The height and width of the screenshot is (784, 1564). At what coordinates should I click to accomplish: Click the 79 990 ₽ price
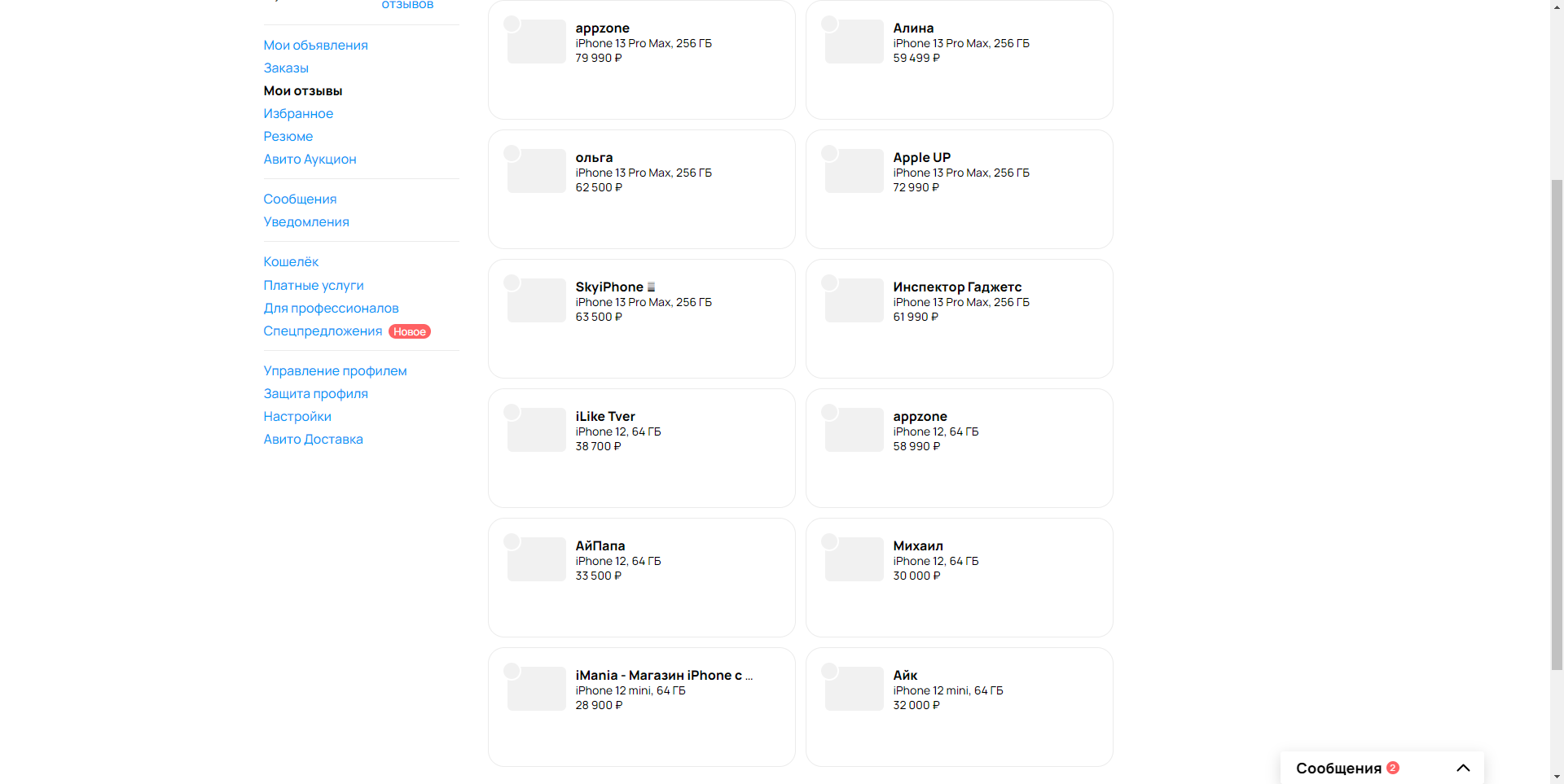click(599, 59)
